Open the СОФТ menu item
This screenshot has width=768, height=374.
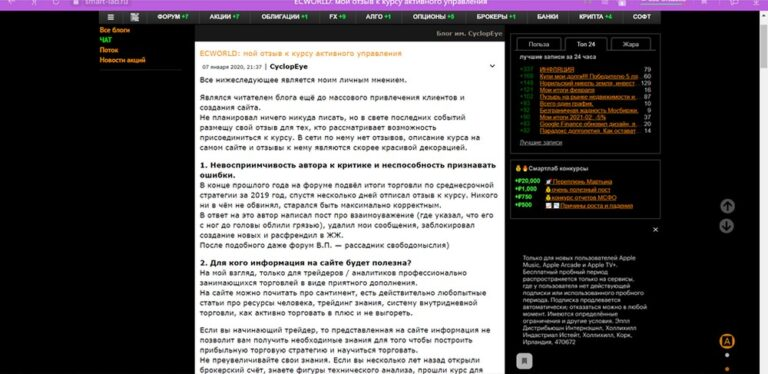click(x=642, y=17)
